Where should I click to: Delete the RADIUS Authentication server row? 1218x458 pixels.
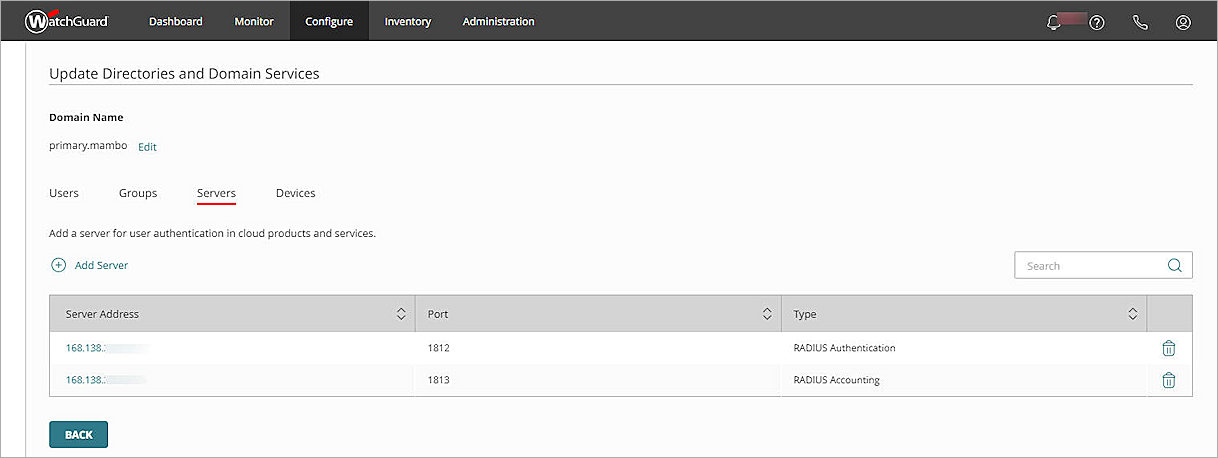tap(1168, 348)
